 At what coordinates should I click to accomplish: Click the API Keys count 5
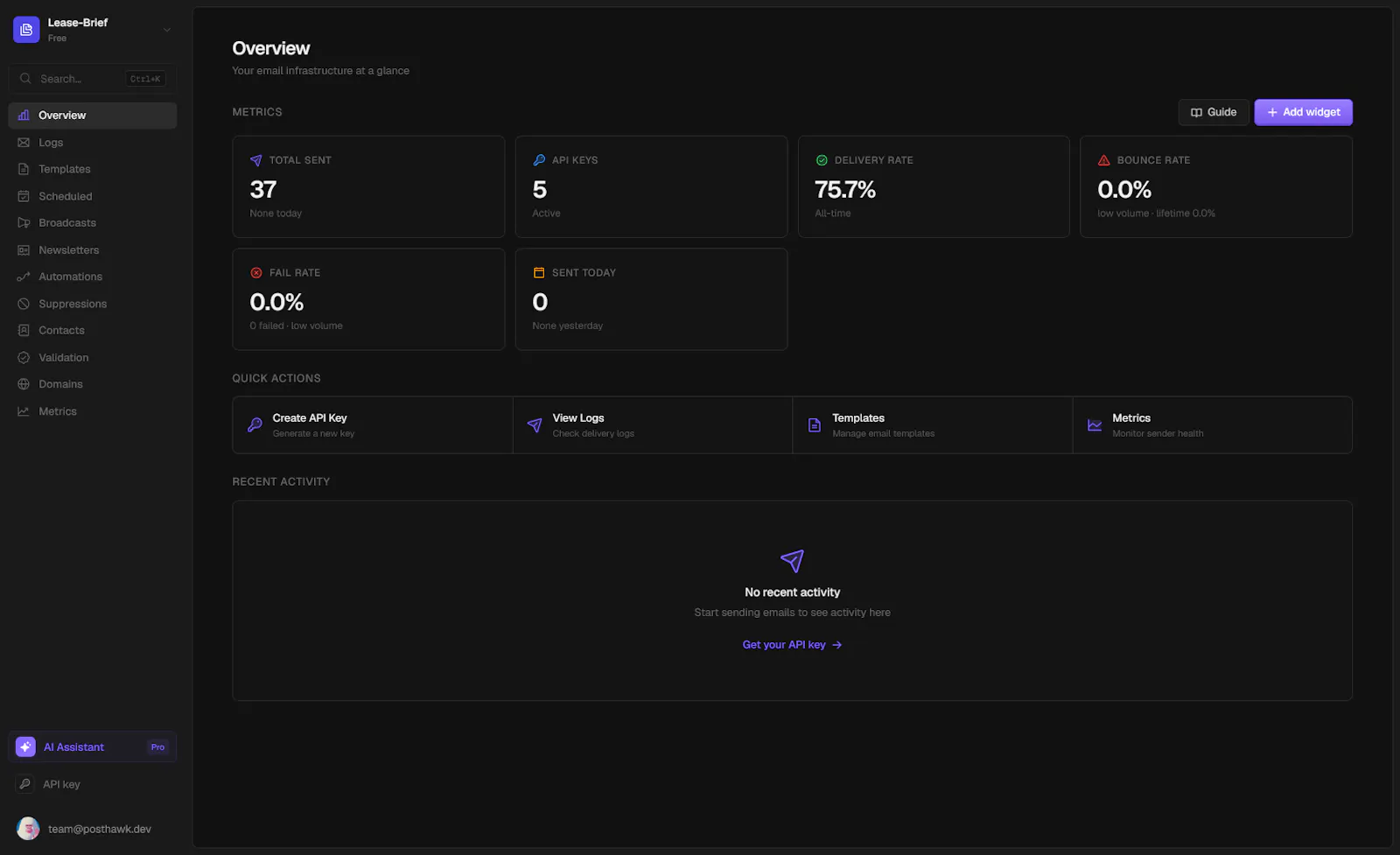point(540,189)
